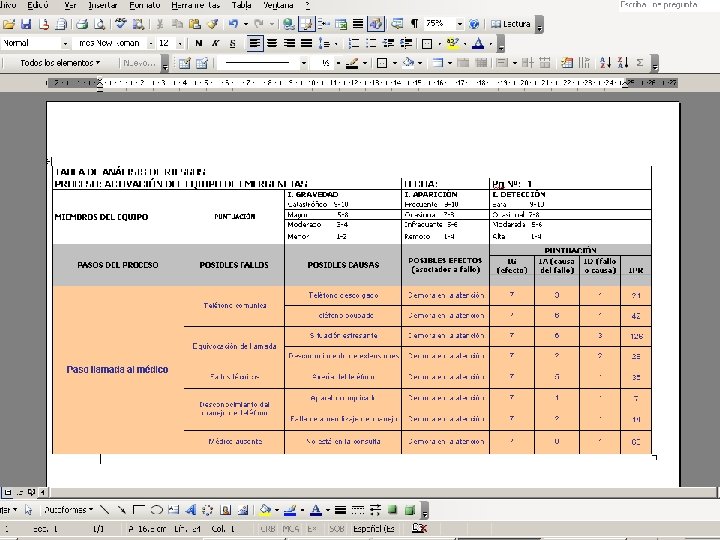Open the font name dropdown
The height and width of the screenshot is (540, 720).
tap(151, 44)
